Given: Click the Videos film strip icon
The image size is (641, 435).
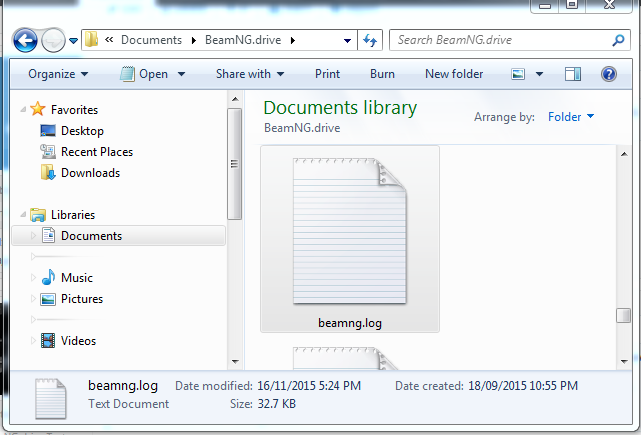Looking at the screenshot, I should pyautogui.click(x=48, y=341).
